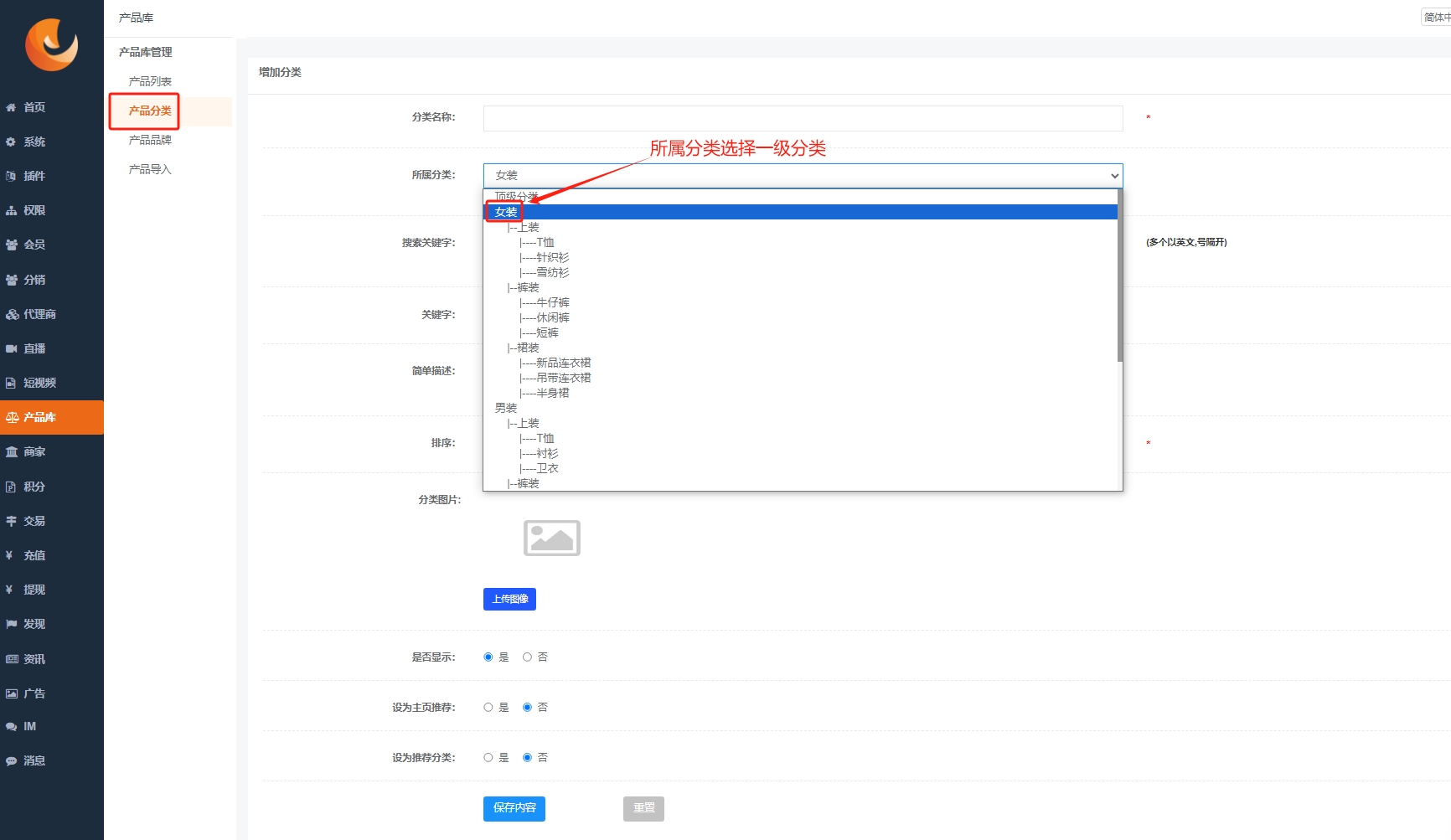Click the 重置 button
Viewport: 1451px width, 840px height.
(643, 808)
